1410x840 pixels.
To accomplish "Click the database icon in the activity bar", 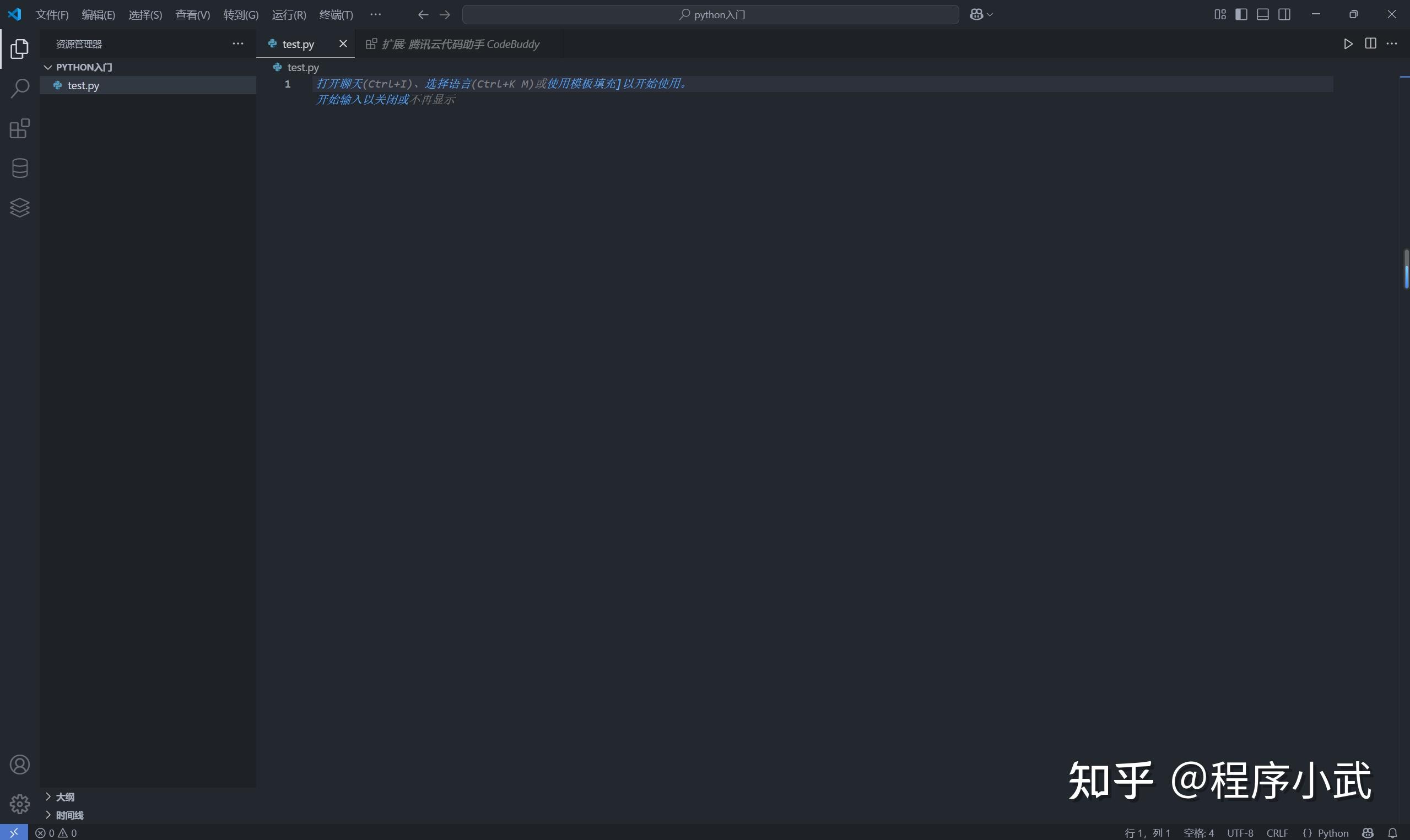I will 20,167.
